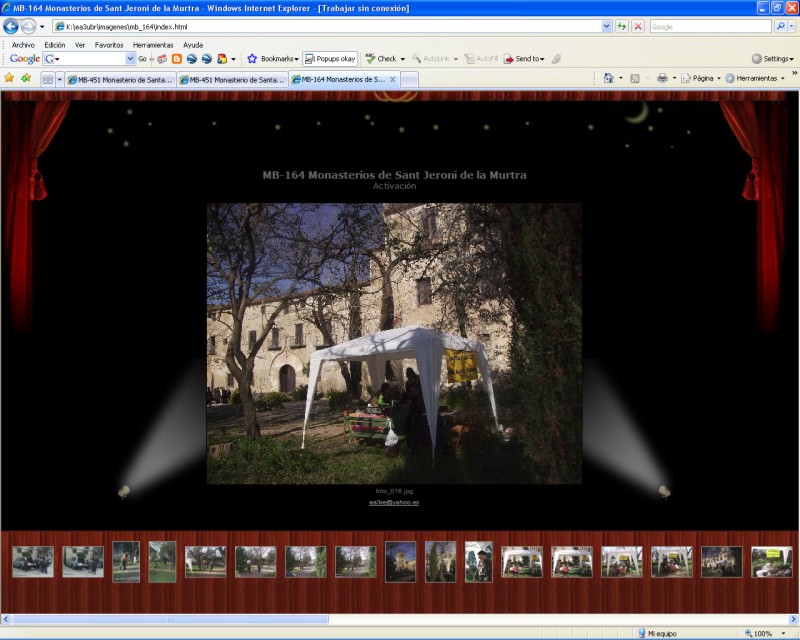Click the AutoLink button
This screenshot has width=800, height=640.
(x=432, y=59)
